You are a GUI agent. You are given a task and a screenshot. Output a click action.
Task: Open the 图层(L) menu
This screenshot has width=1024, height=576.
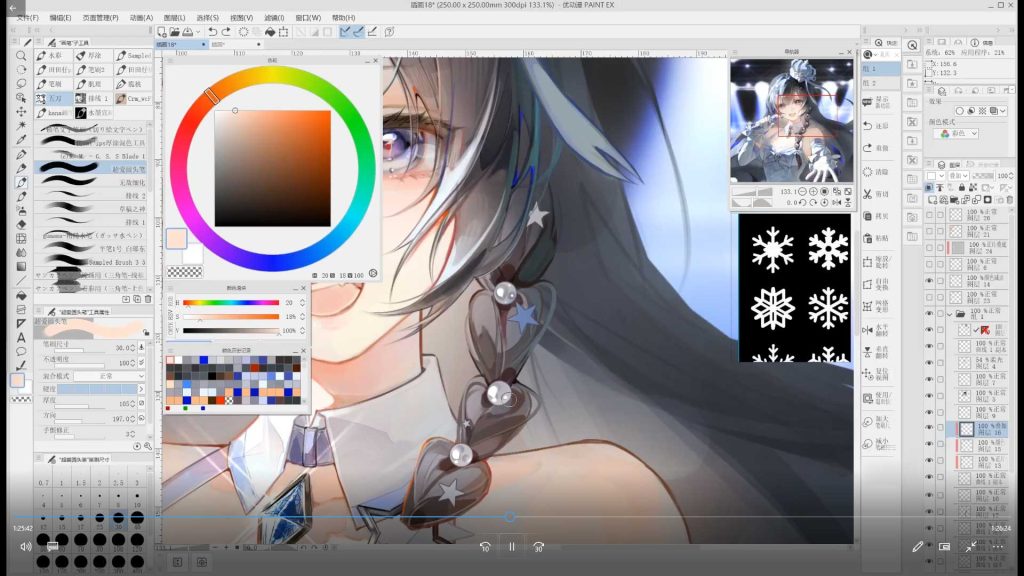pyautogui.click(x=174, y=18)
